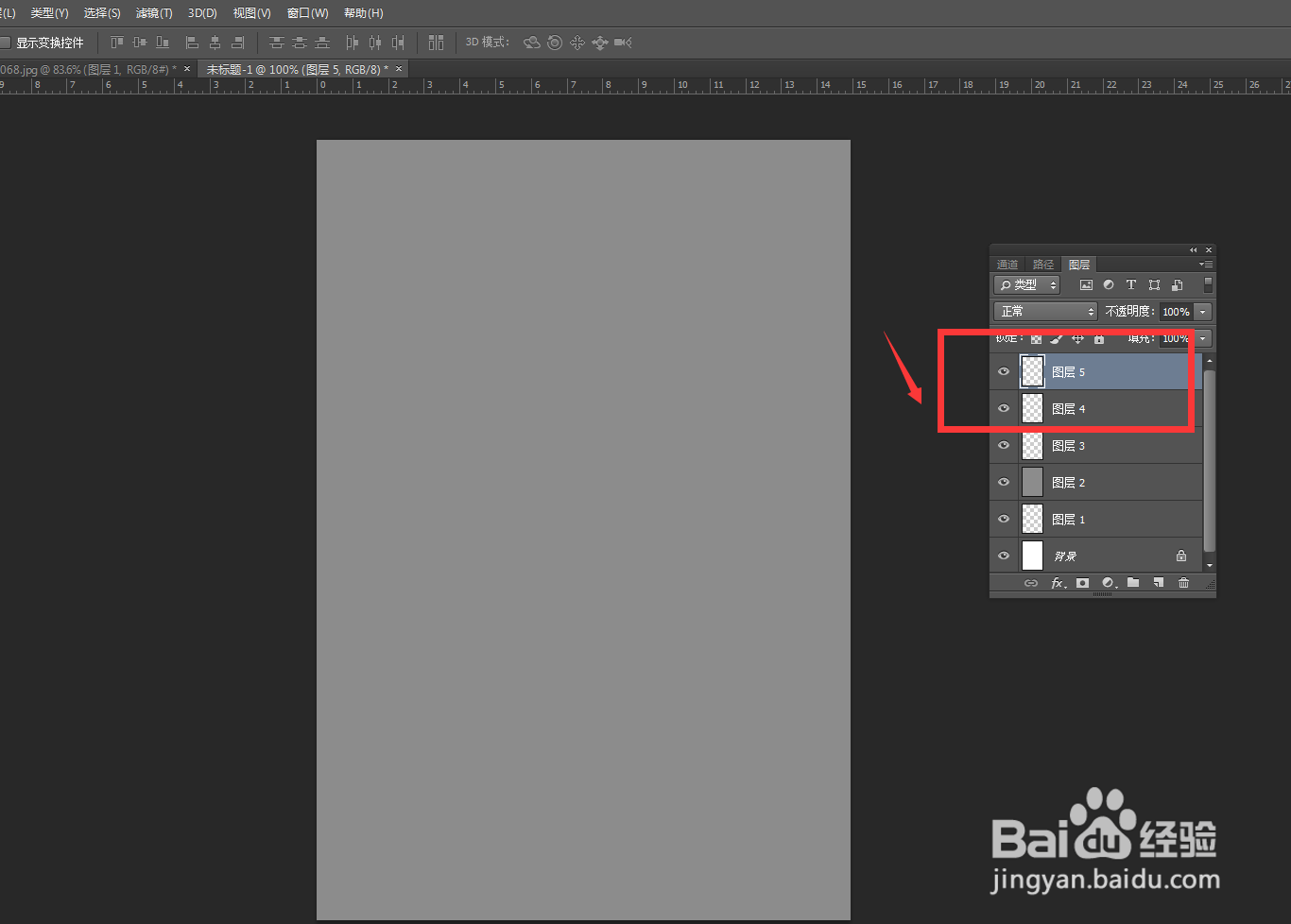1291x924 pixels.
Task: Click the link layers icon
Action: pos(1031,583)
